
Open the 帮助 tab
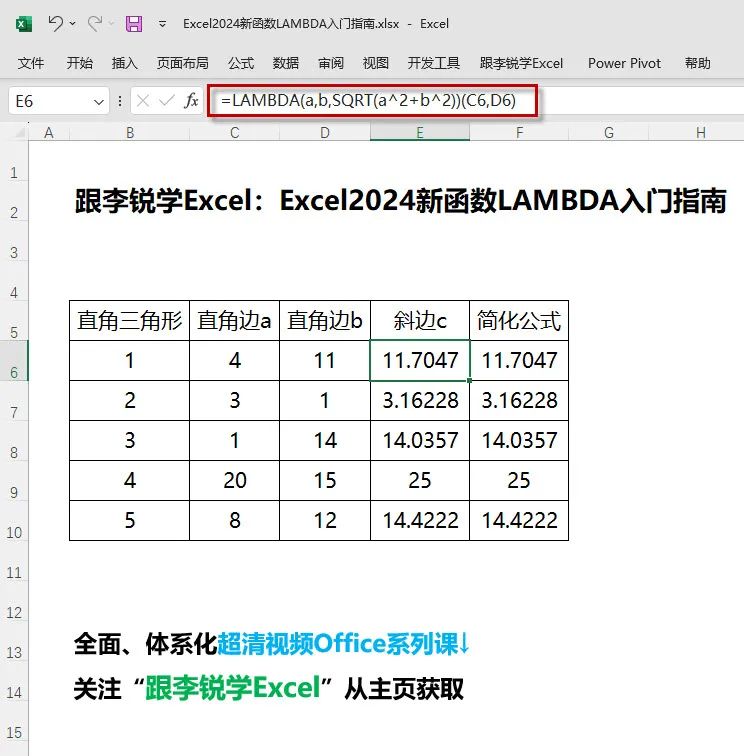coord(698,63)
